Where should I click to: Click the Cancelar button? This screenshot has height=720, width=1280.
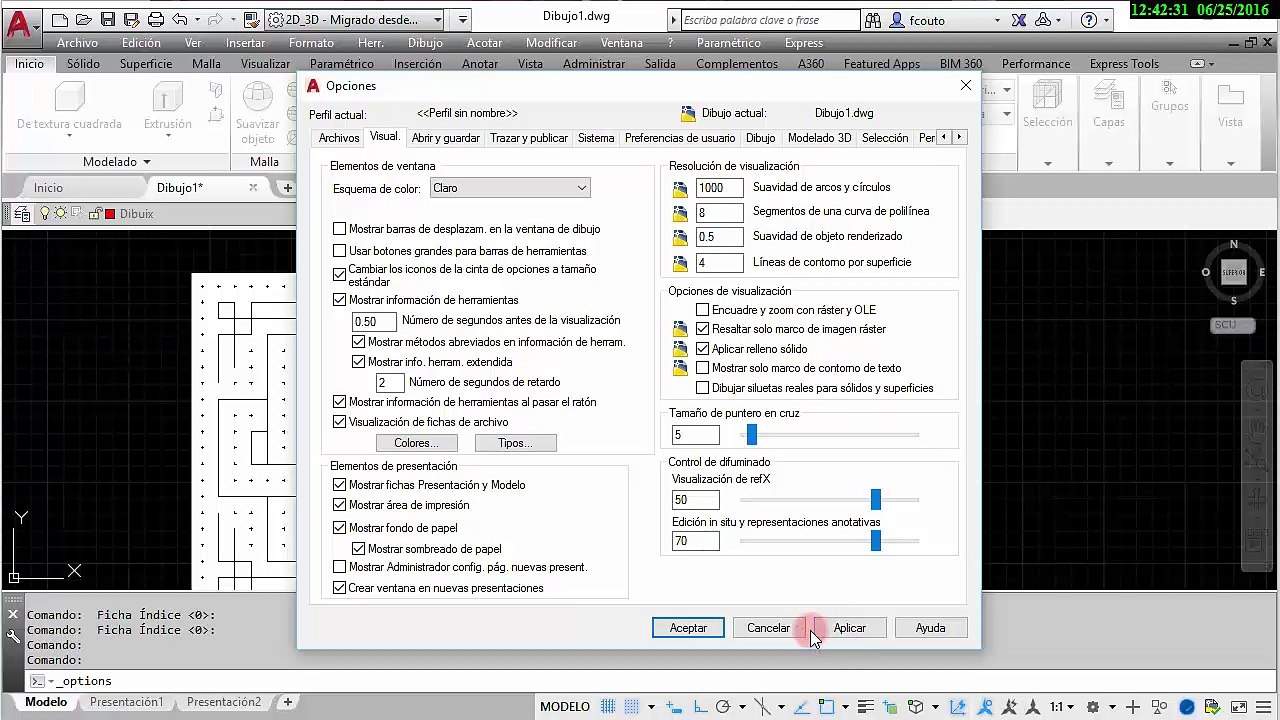768,628
